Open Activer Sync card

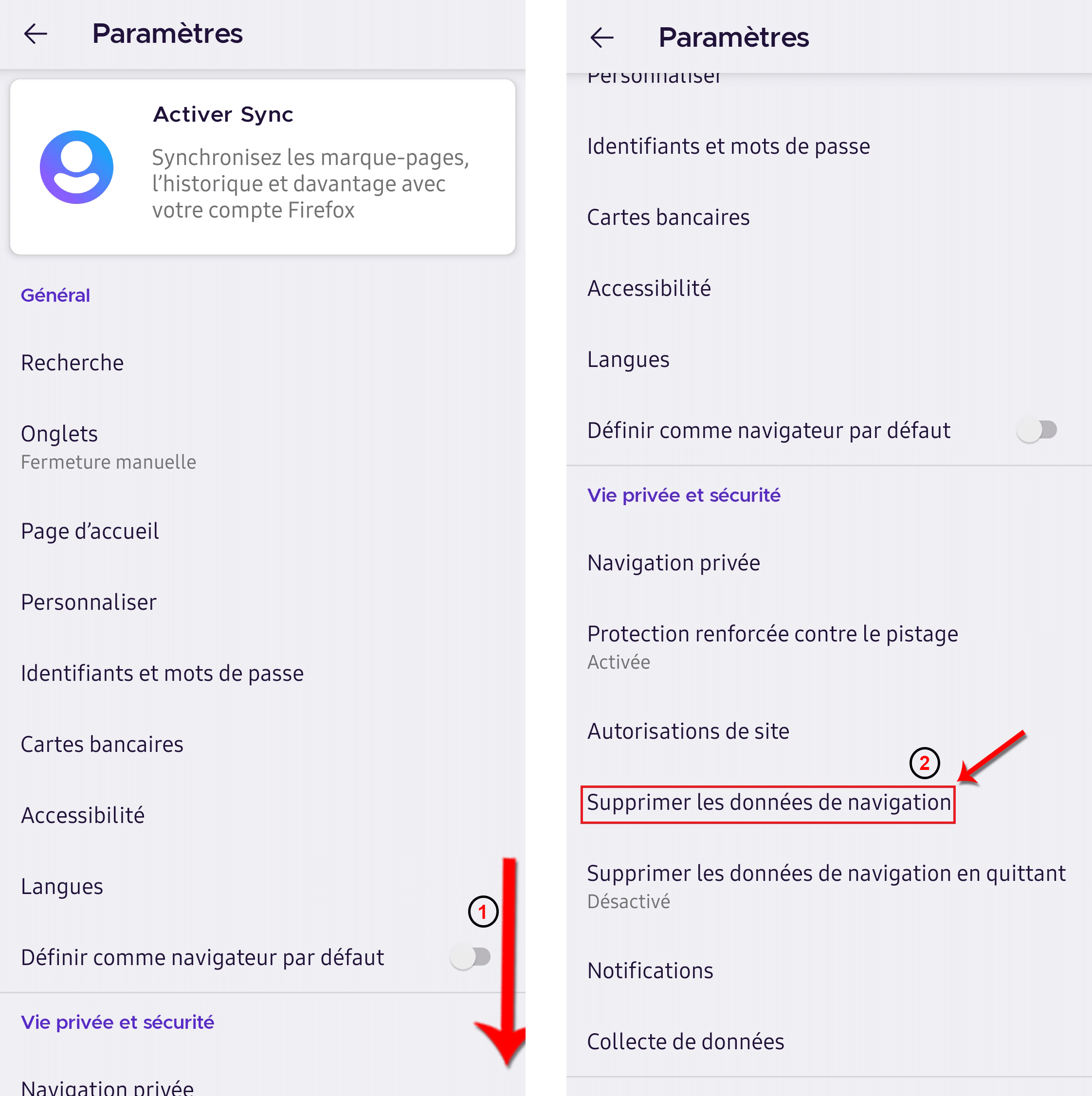click(x=263, y=167)
